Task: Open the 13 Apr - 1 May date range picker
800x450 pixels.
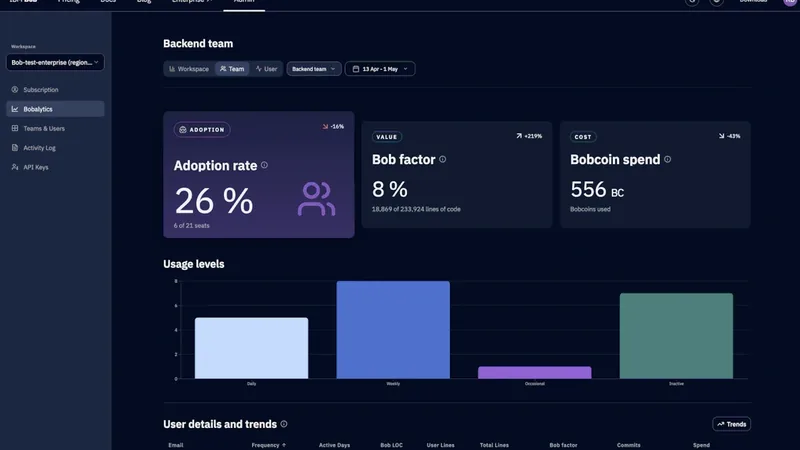Action: click(x=380, y=69)
